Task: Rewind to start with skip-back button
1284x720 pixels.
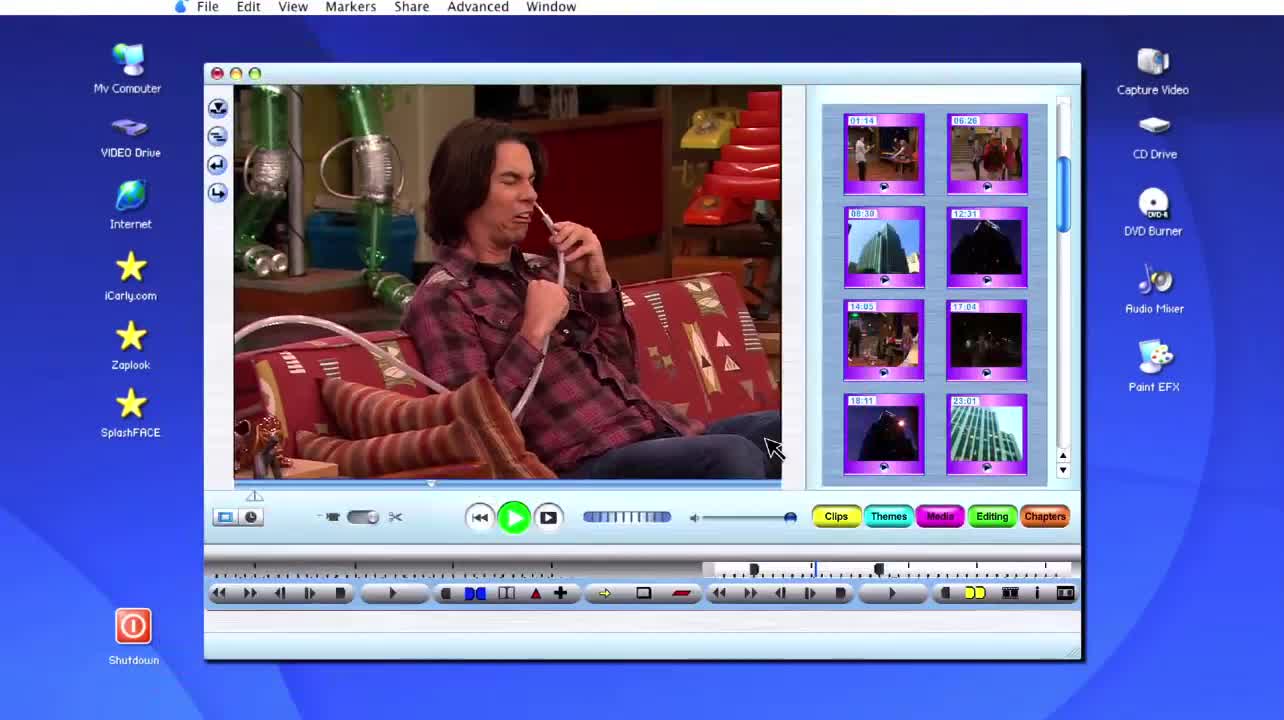Action: 480,517
